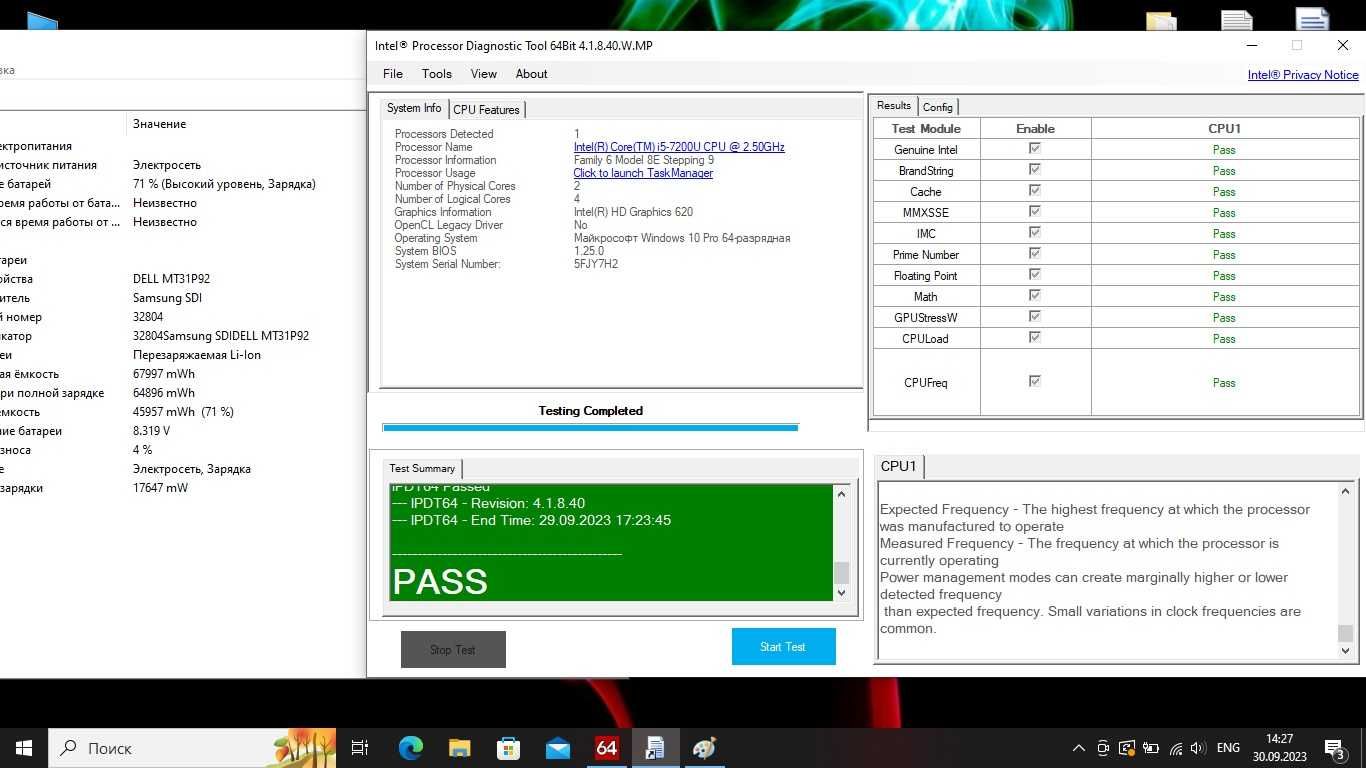Open the Mail app from the taskbar
Image resolution: width=1366 pixels, height=768 pixels.
click(558, 748)
